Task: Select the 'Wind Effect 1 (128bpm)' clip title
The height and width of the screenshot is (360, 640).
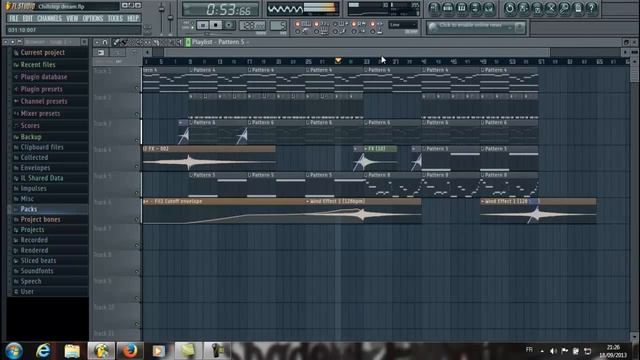Action: [338, 201]
